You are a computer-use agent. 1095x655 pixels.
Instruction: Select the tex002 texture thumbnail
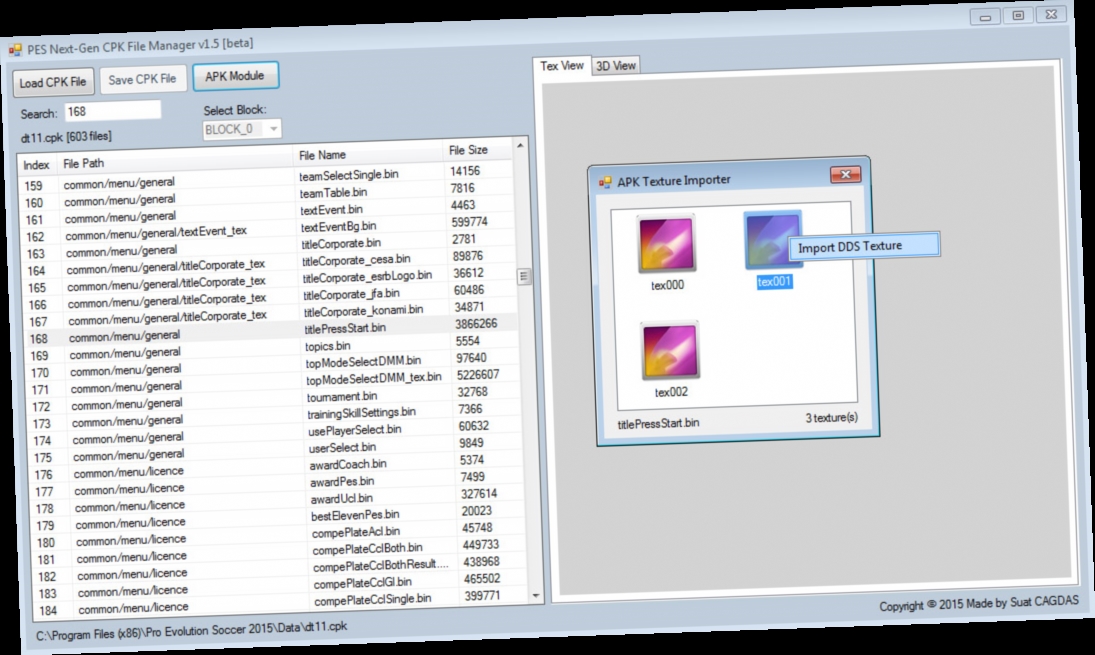[x=668, y=348]
